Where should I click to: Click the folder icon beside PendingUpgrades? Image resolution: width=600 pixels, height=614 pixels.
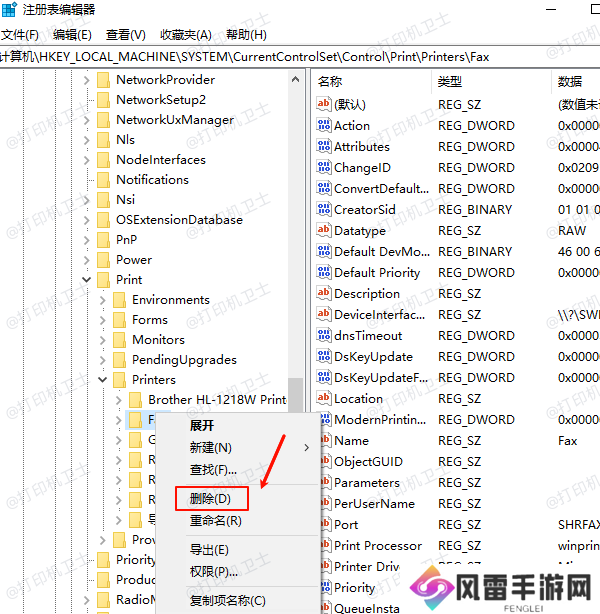120,360
